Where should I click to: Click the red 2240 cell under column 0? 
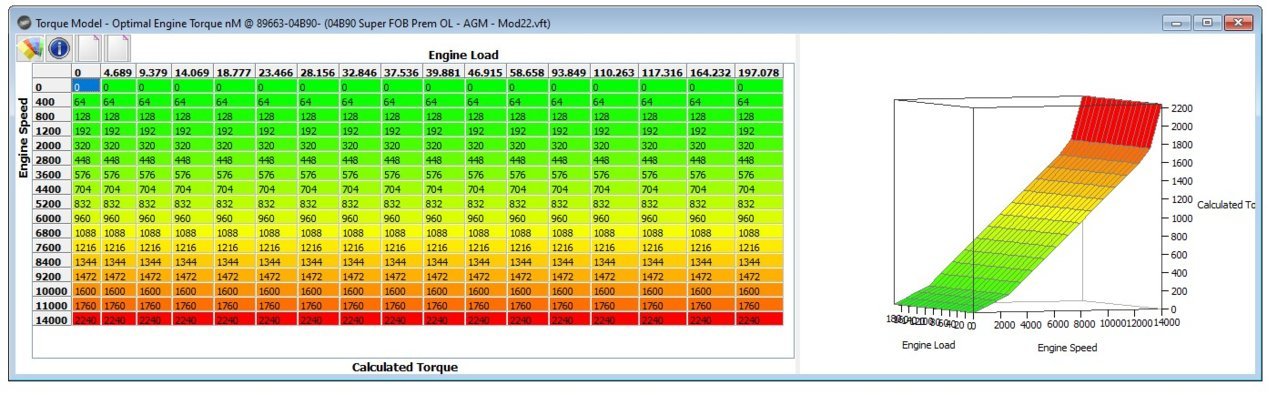click(85, 319)
